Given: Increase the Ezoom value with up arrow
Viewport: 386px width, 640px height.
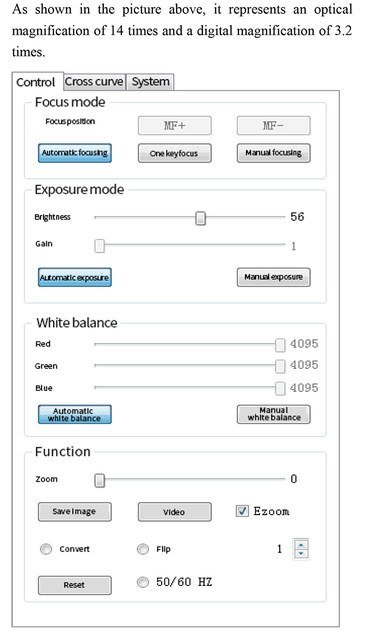Looking at the screenshot, I should pyautogui.click(x=301, y=545).
